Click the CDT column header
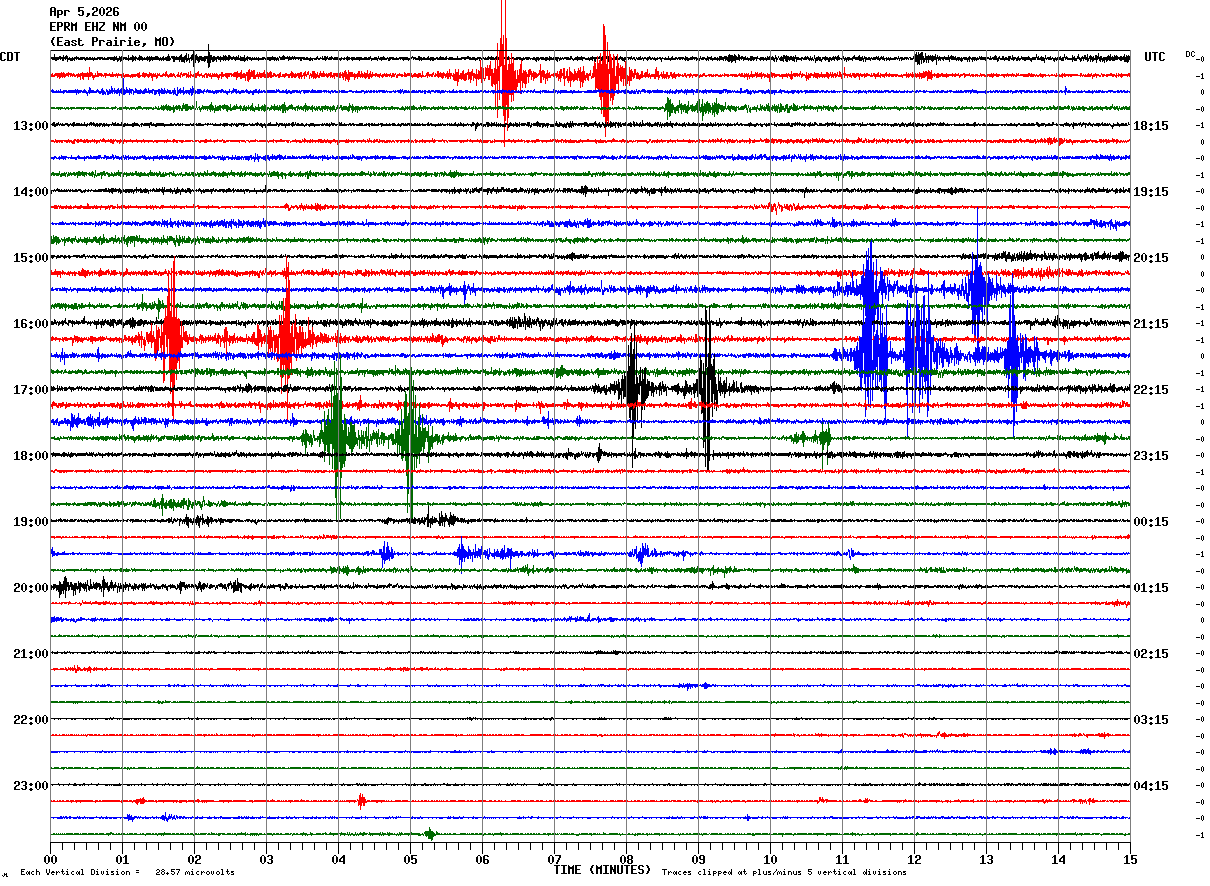Viewport: 1210px width, 886px height. (x=10, y=57)
